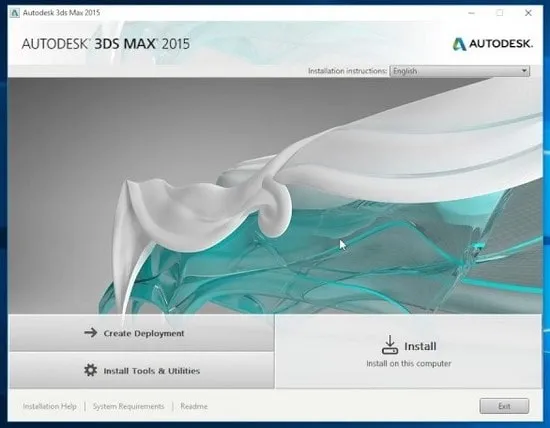Viewport: 550px width, 428px height.
Task: Click the Autodesk logo in the header
Action: [x=492, y=44]
